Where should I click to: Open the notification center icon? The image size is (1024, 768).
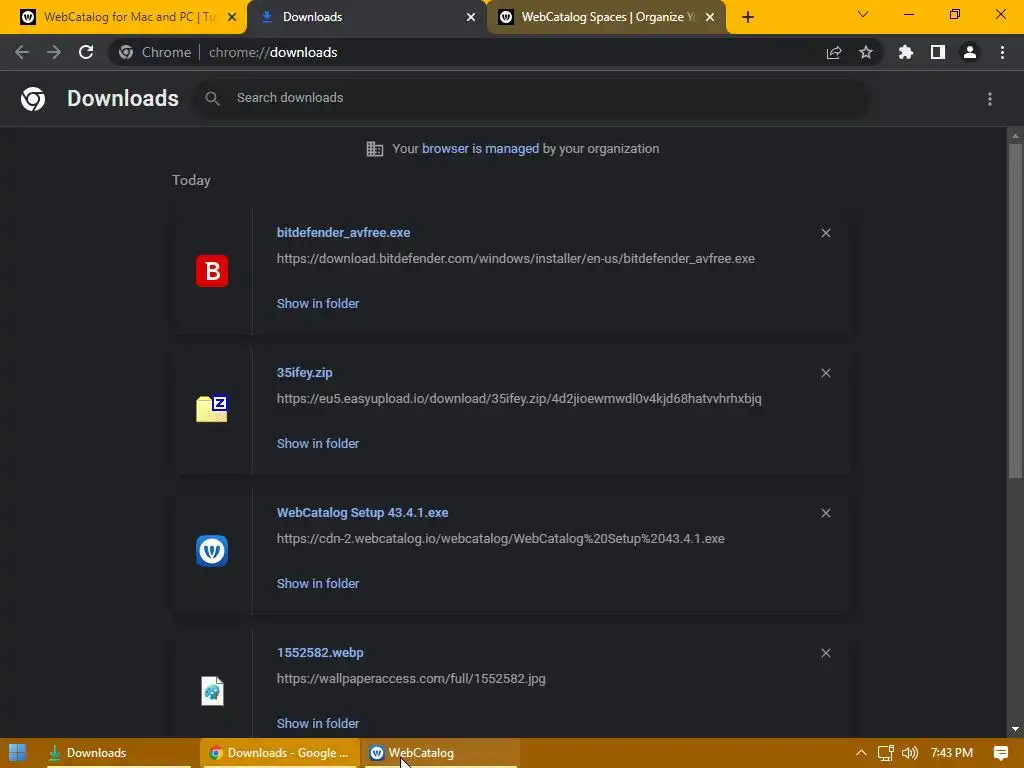(1000, 753)
